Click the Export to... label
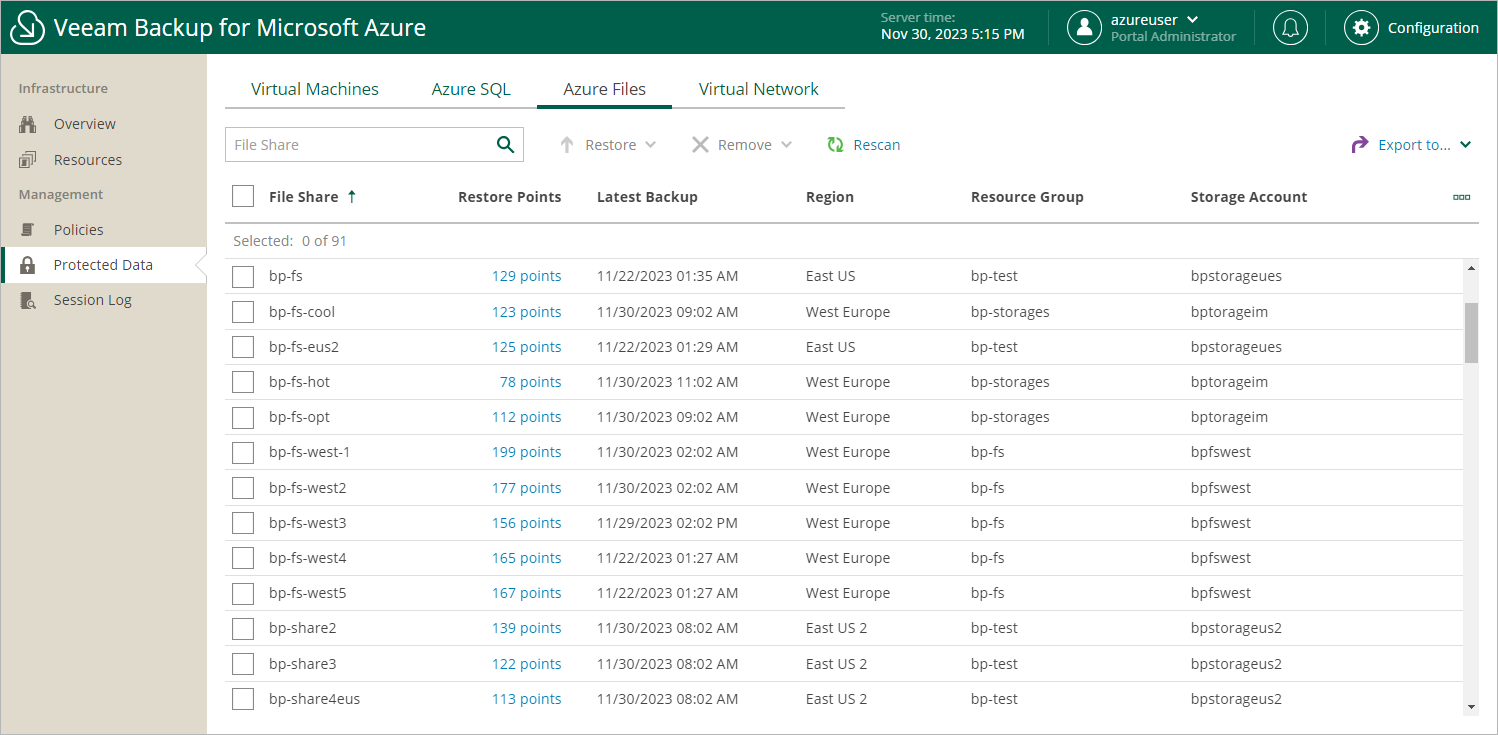This screenshot has height=735, width=1498. [1414, 145]
